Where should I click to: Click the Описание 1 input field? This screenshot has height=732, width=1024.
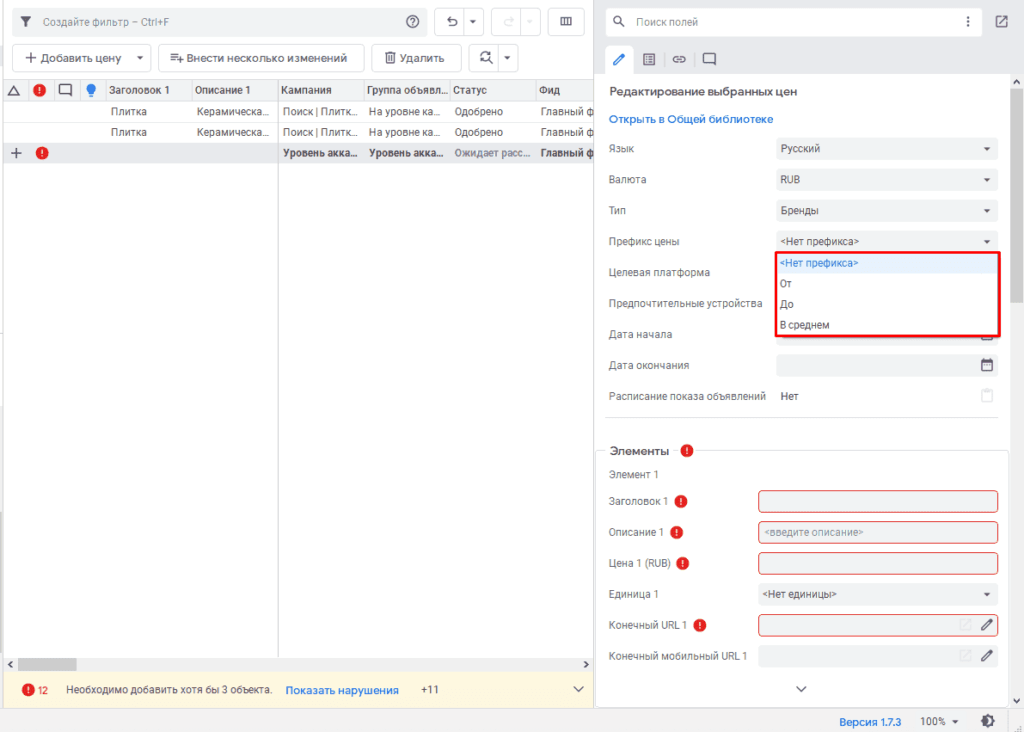tap(878, 532)
